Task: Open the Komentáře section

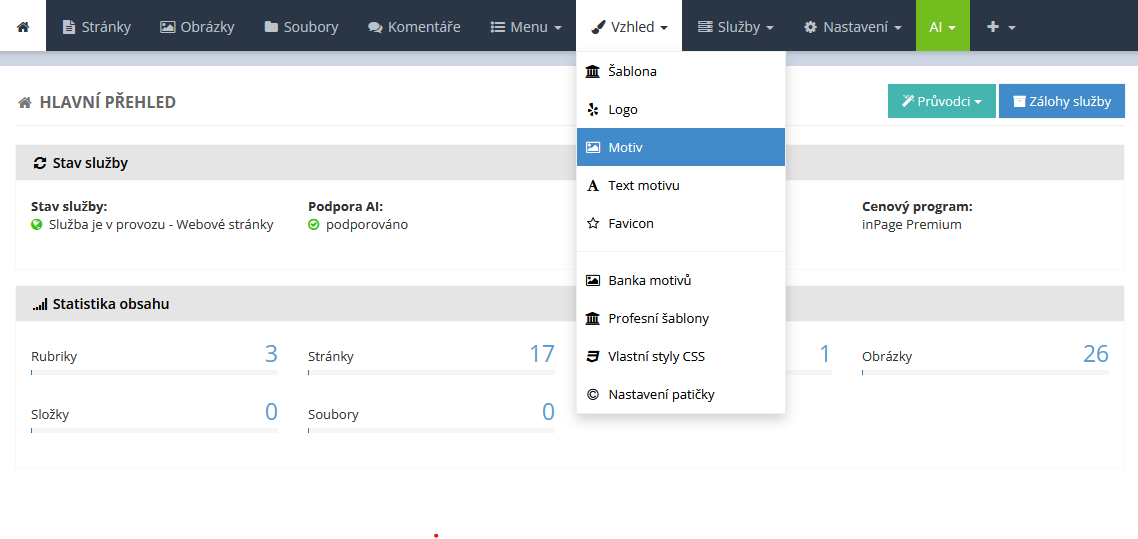Action: 414,27
